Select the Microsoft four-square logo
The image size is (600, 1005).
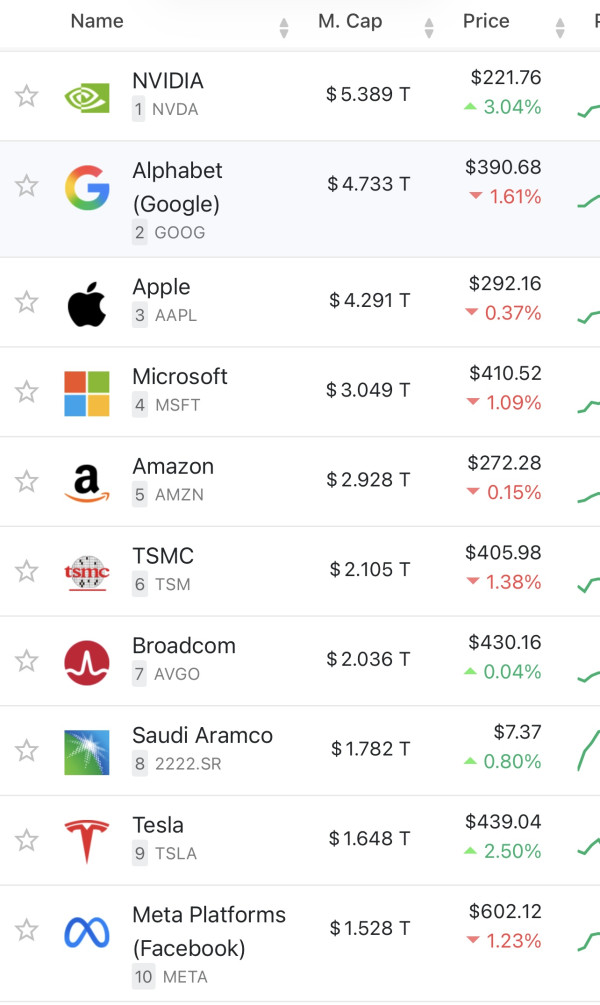87,394
